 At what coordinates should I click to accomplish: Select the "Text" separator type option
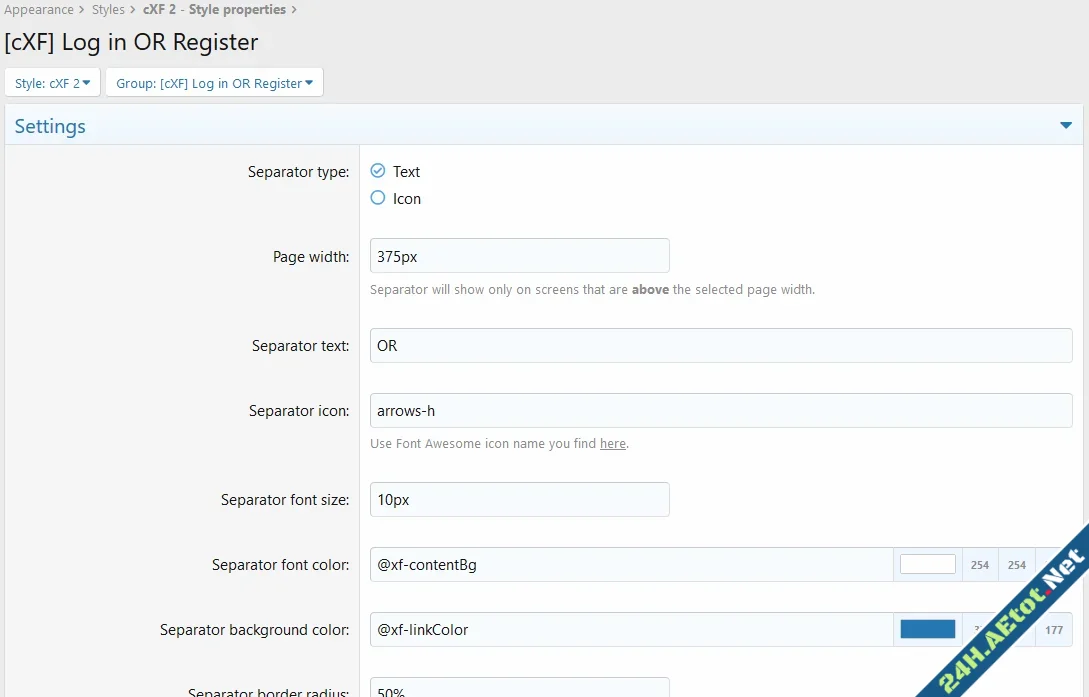coord(378,171)
